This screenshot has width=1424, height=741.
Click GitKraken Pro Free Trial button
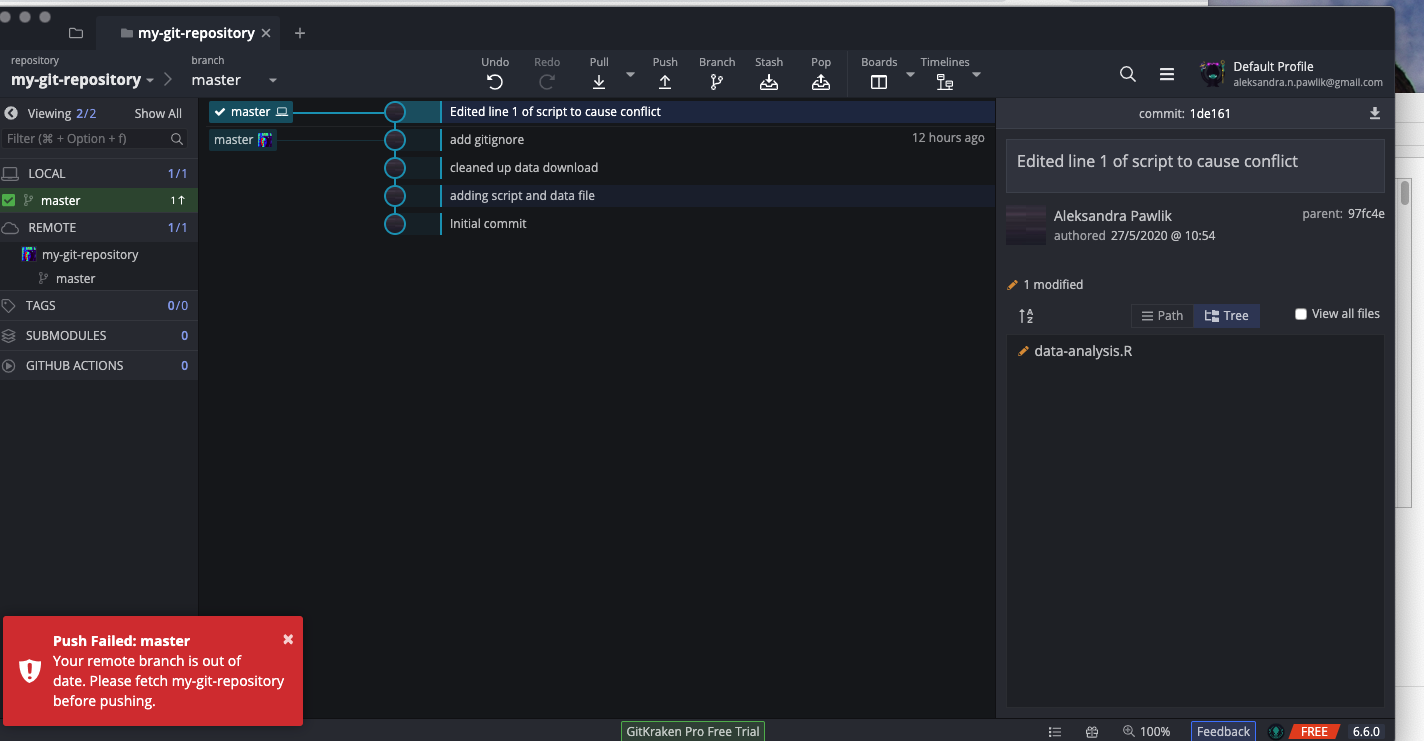pos(692,732)
